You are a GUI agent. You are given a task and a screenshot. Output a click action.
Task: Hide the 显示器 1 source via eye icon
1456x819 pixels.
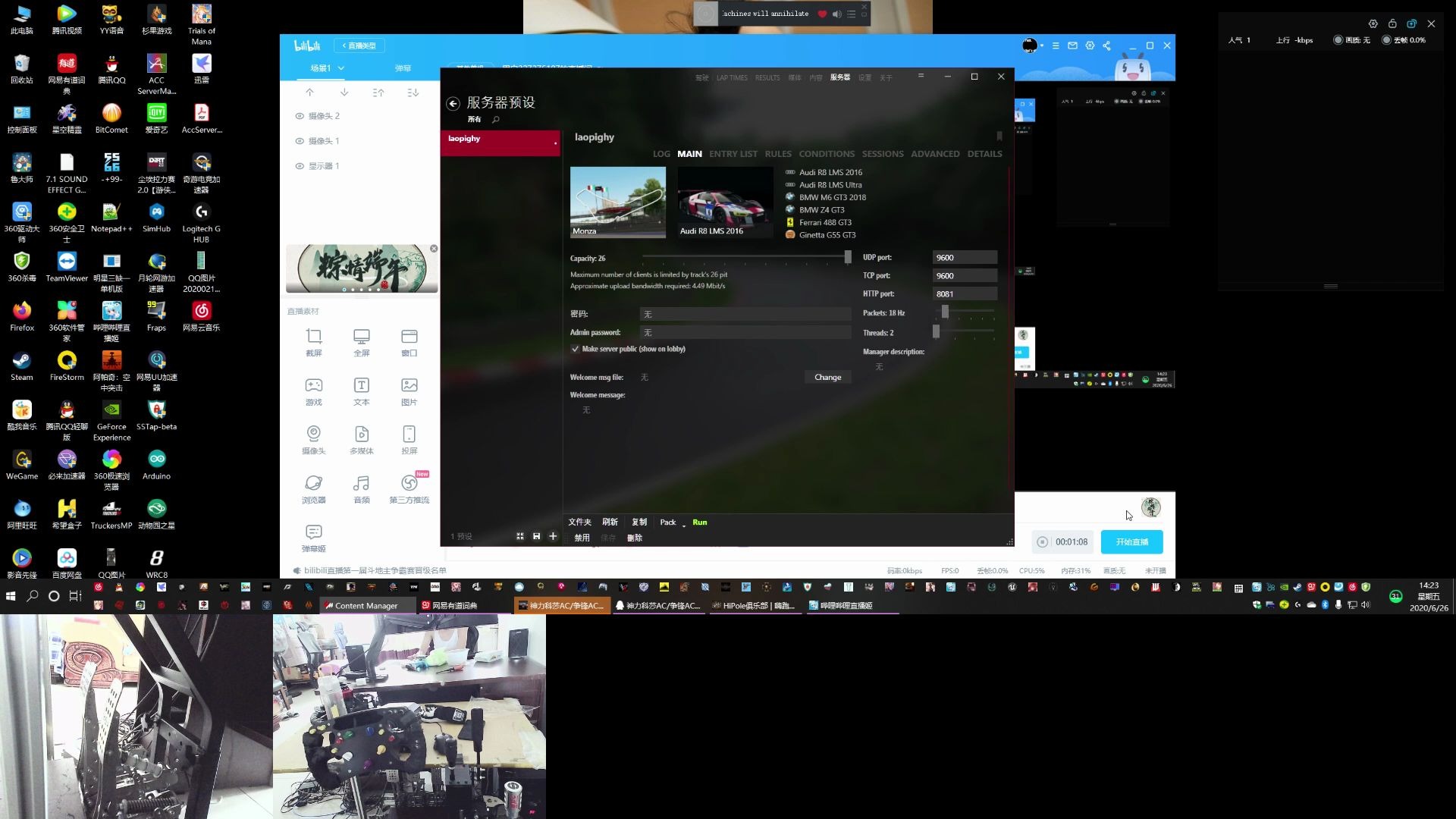tap(300, 166)
